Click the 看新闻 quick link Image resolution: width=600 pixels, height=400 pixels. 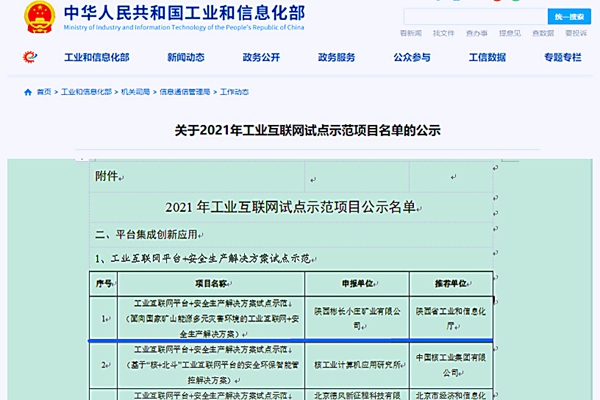pyautogui.click(x=411, y=33)
